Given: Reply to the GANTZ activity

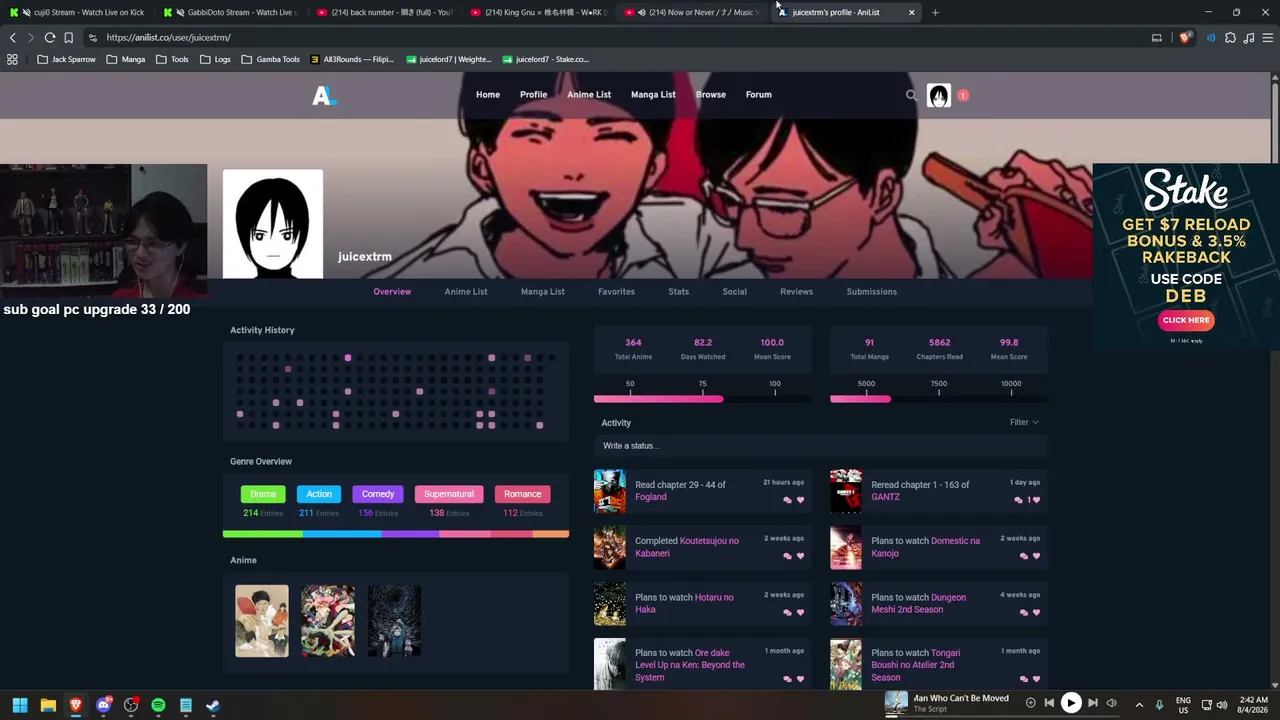Looking at the screenshot, I should coord(1019,500).
